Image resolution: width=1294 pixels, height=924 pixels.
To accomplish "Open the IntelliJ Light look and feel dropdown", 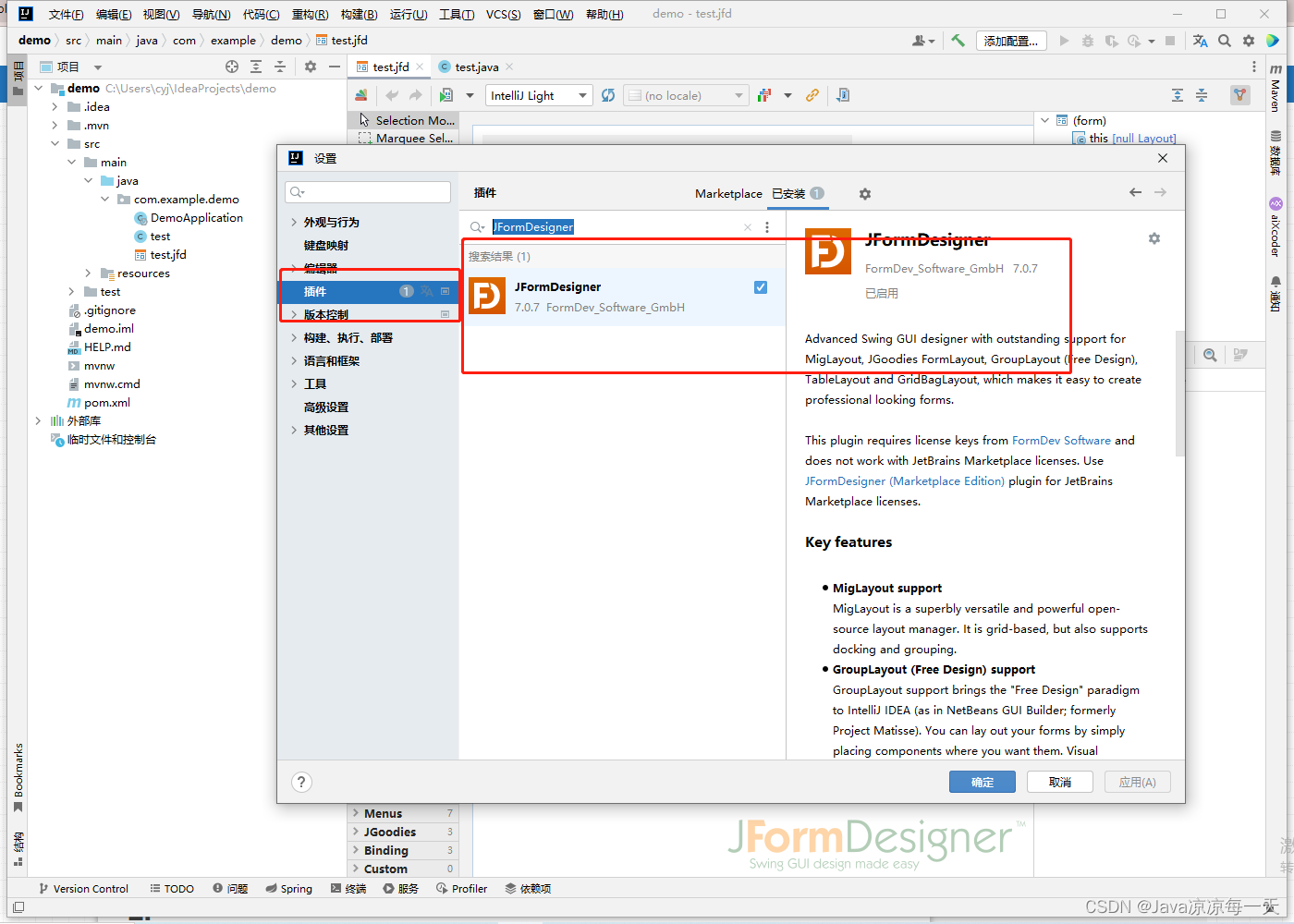I will click(539, 95).
